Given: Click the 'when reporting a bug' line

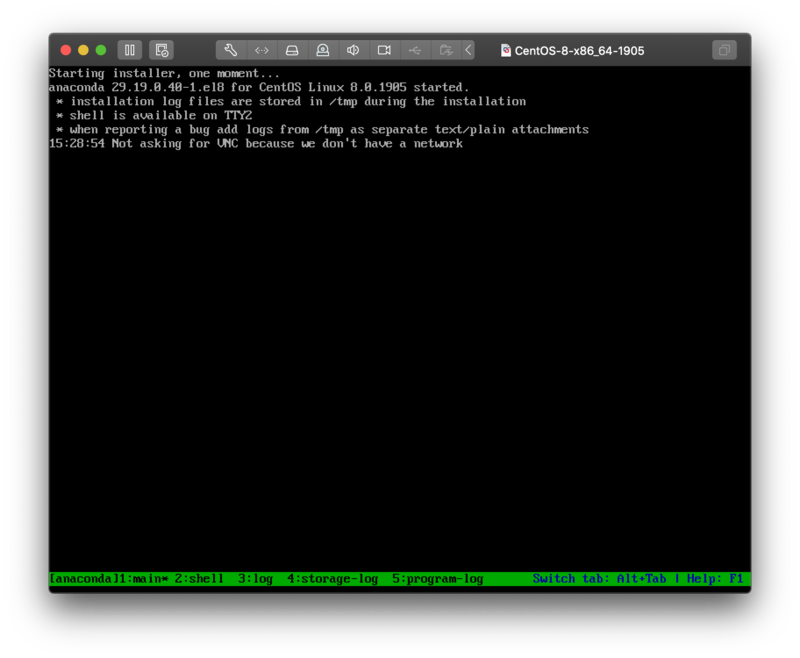Looking at the screenshot, I should pyautogui.click(x=322, y=130).
